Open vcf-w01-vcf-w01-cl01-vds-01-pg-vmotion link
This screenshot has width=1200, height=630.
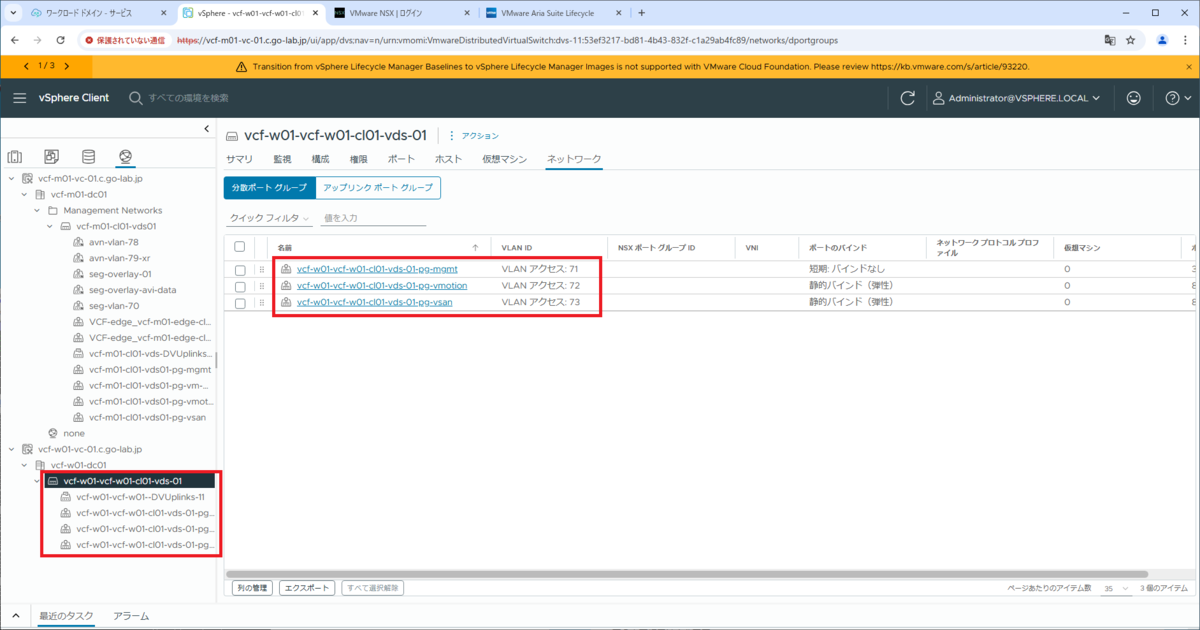coord(382,286)
